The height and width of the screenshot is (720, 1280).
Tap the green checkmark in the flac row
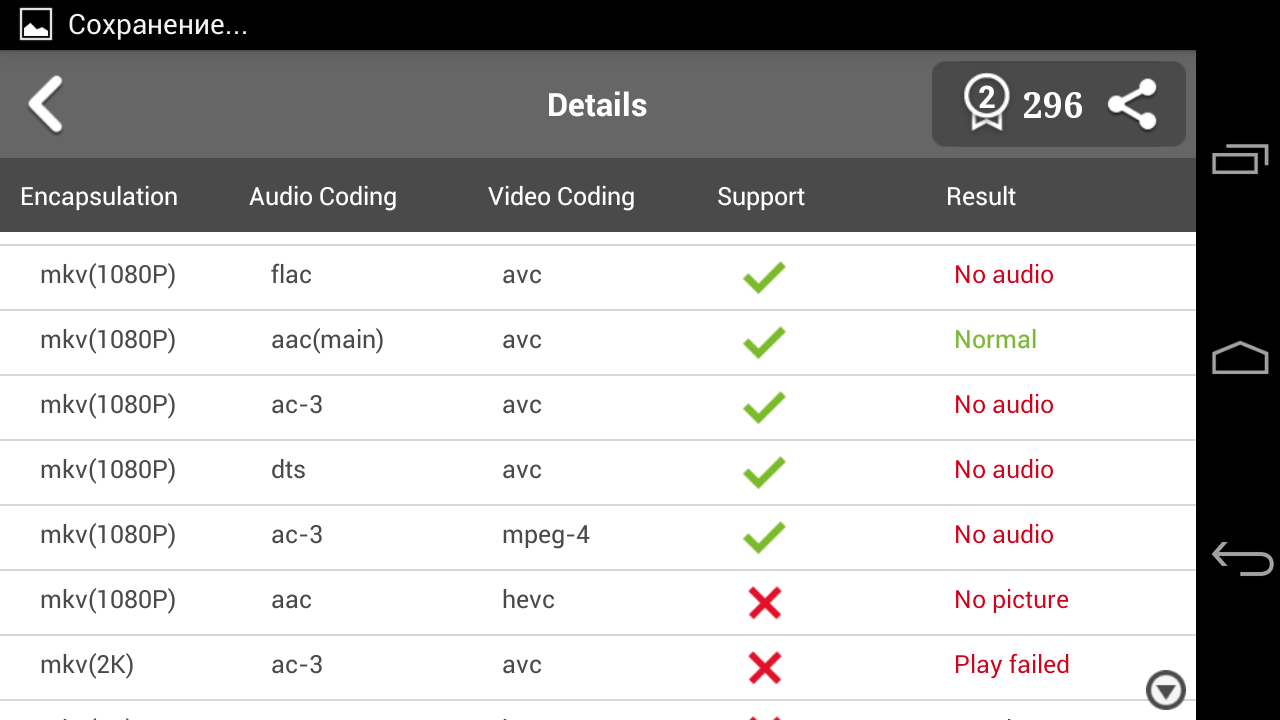[x=764, y=277]
